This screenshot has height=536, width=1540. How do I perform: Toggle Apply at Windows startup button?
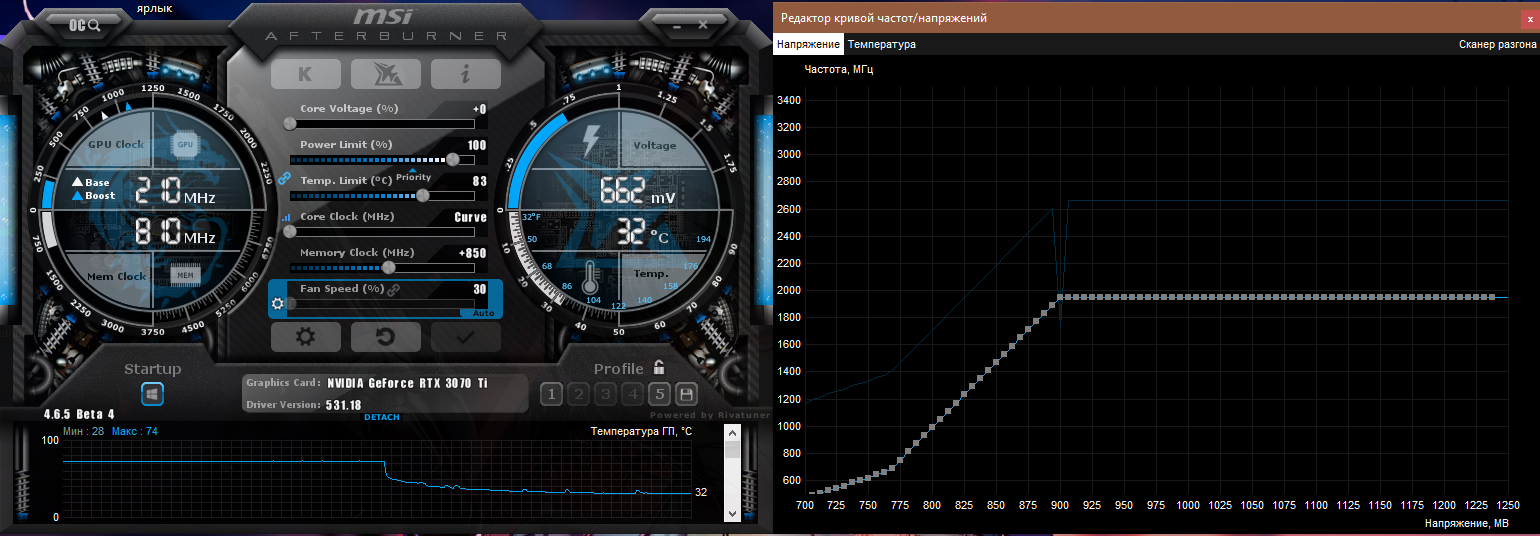click(152, 394)
